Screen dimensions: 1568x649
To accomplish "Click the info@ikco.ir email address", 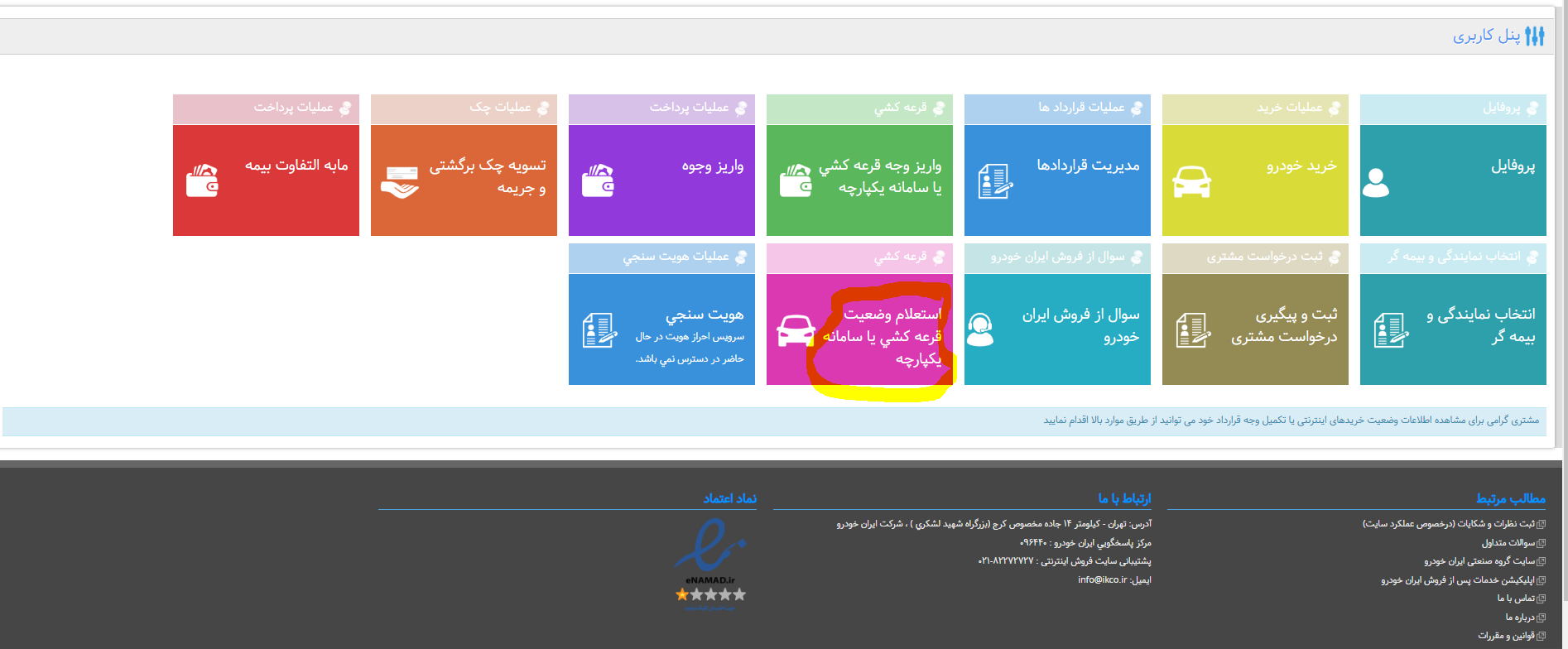I will click(1103, 579).
